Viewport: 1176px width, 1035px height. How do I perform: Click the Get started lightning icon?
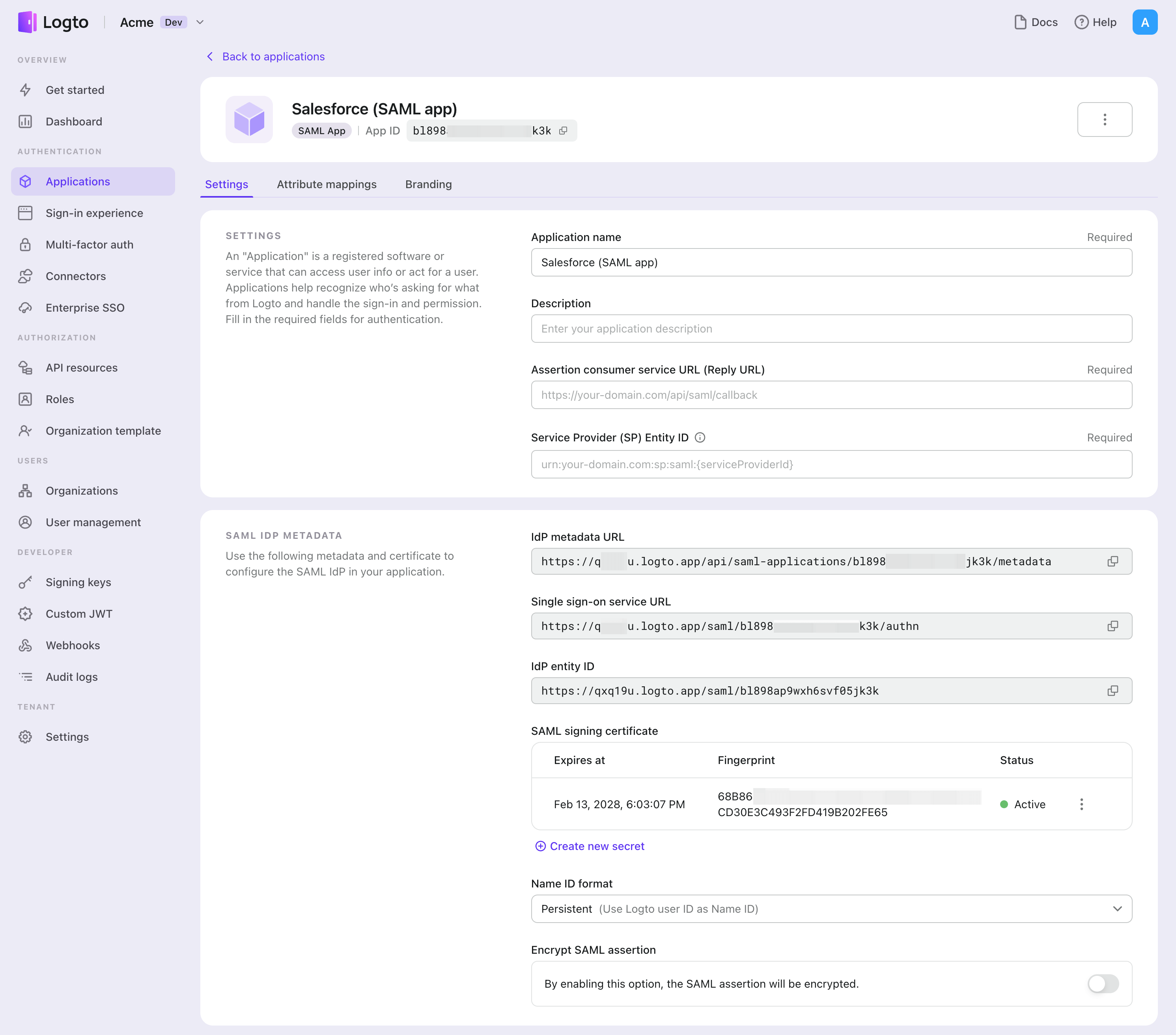click(25, 90)
